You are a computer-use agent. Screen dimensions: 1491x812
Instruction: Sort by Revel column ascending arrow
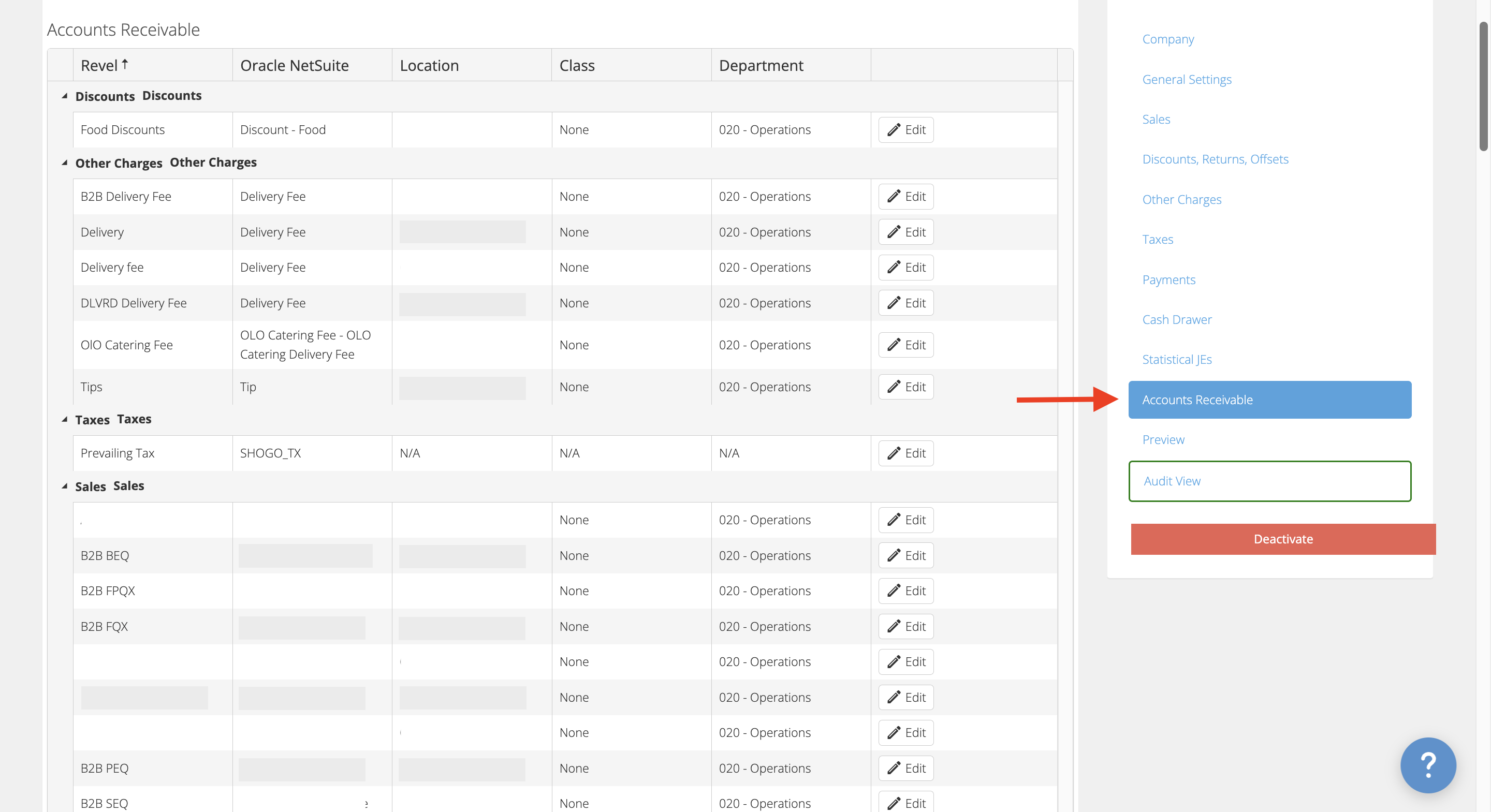[124, 64]
